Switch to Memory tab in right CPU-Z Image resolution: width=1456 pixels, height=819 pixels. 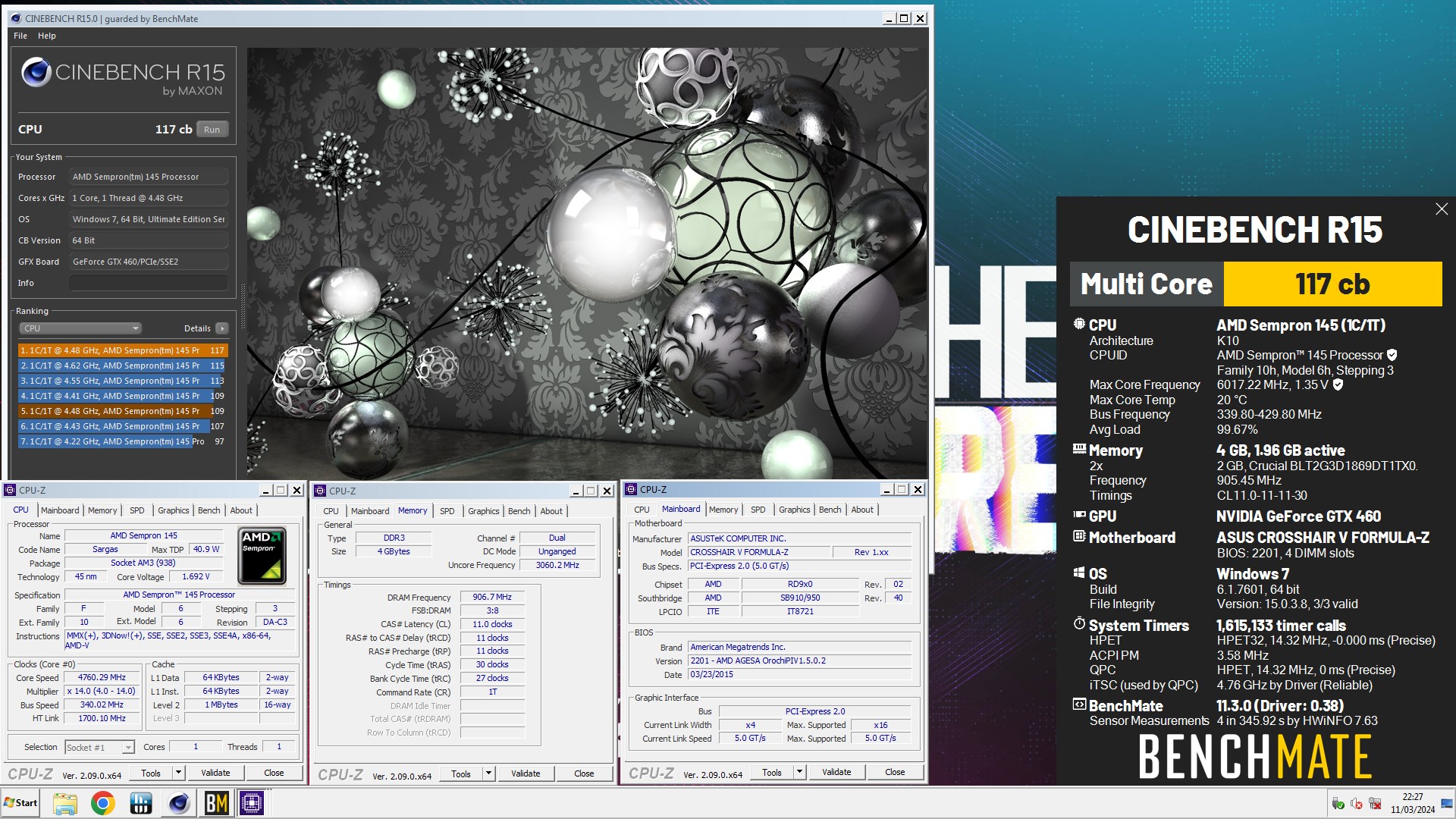[x=723, y=510]
